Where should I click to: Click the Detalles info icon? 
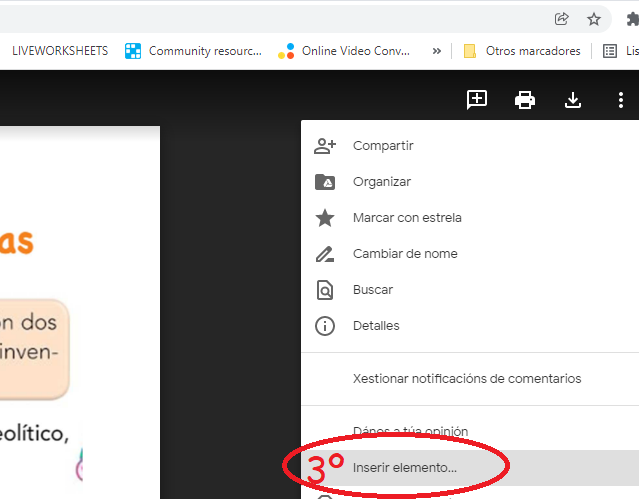coord(325,326)
